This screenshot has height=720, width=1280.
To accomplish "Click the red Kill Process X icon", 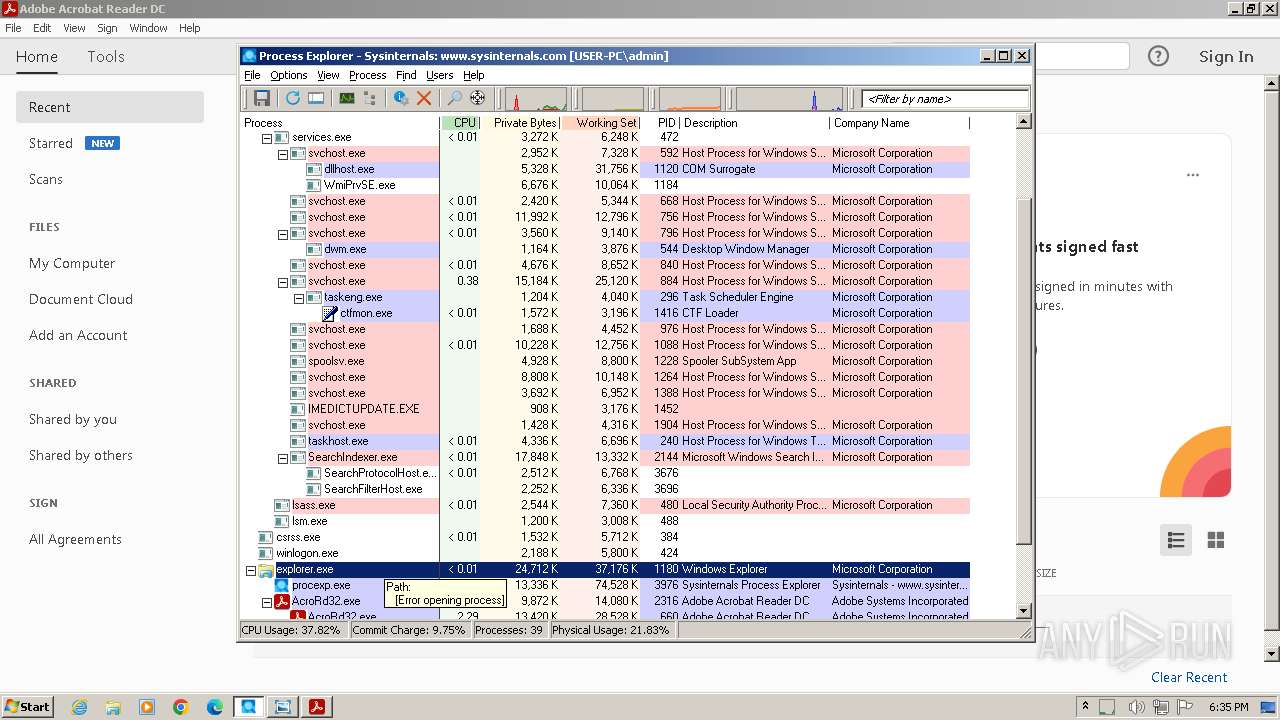I will click(x=424, y=98).
